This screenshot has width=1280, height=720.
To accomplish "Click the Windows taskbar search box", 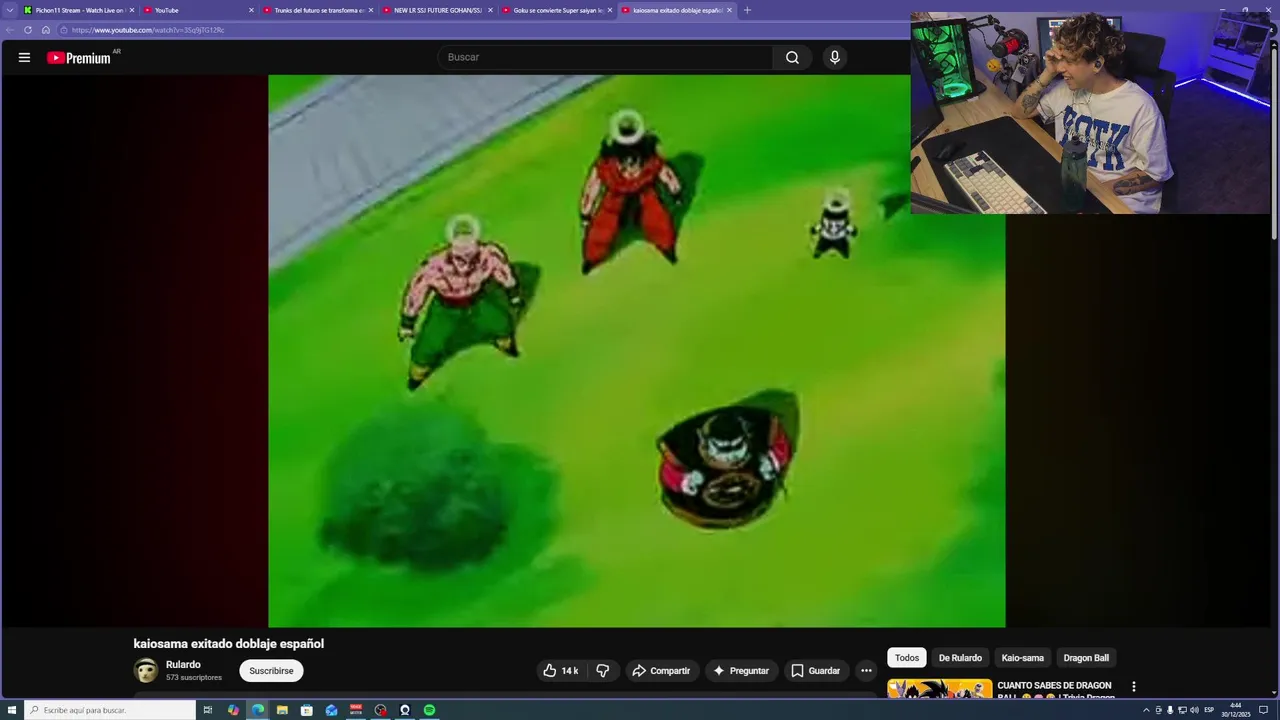I will pyautogui.click(x=110, y=710).
